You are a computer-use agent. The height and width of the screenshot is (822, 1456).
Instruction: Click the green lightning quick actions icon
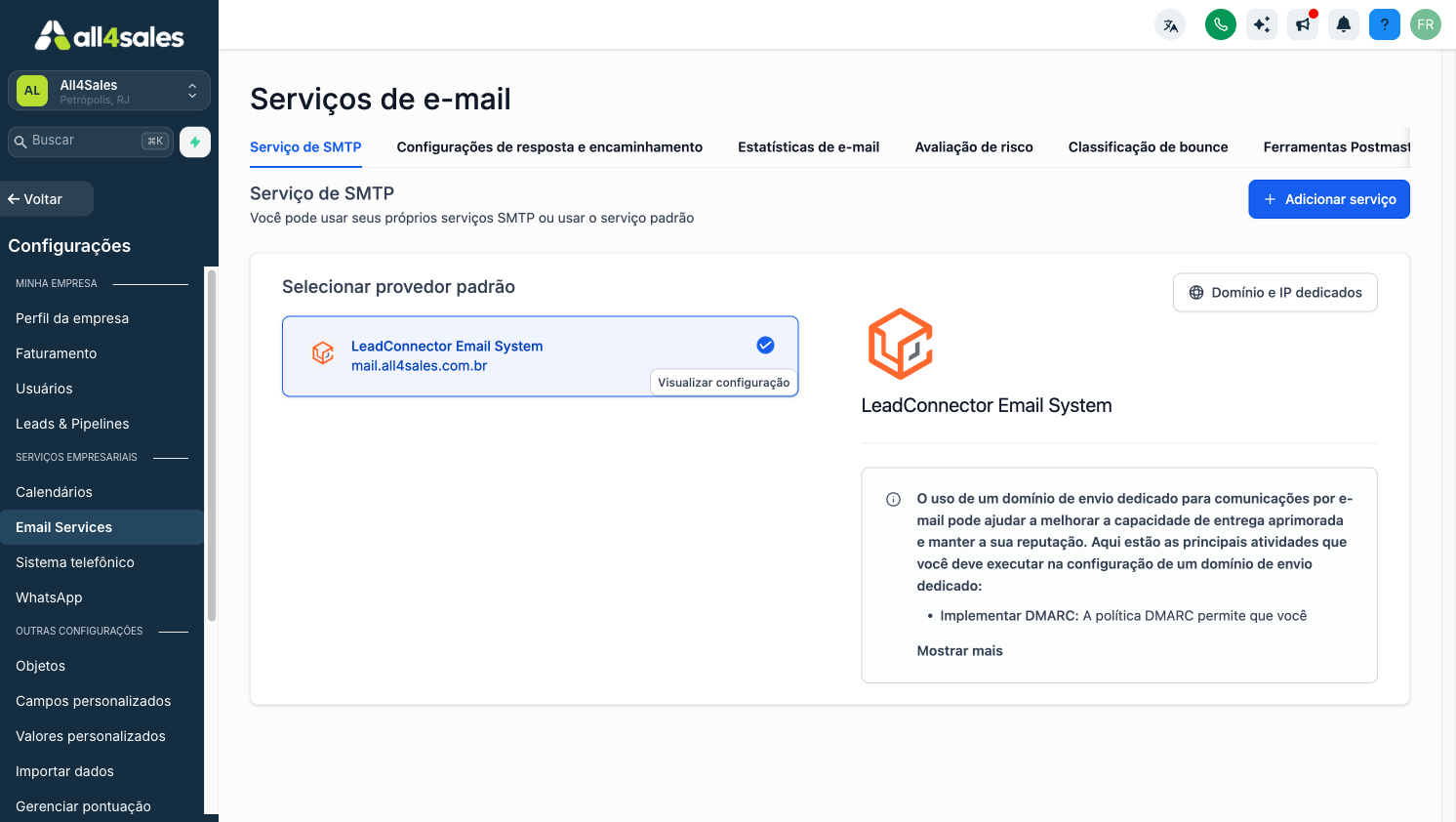(195, 142)
